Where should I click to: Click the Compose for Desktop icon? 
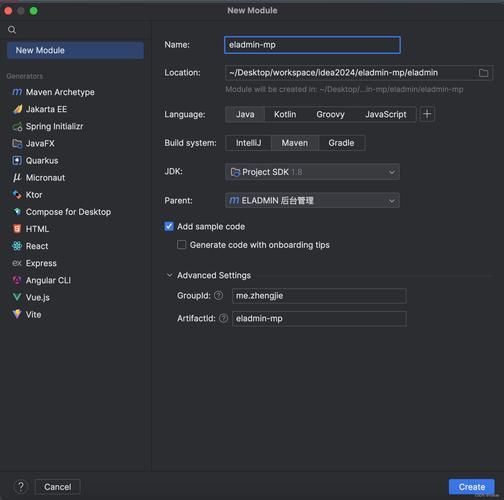pyautogui.click(x=17, y=212)
